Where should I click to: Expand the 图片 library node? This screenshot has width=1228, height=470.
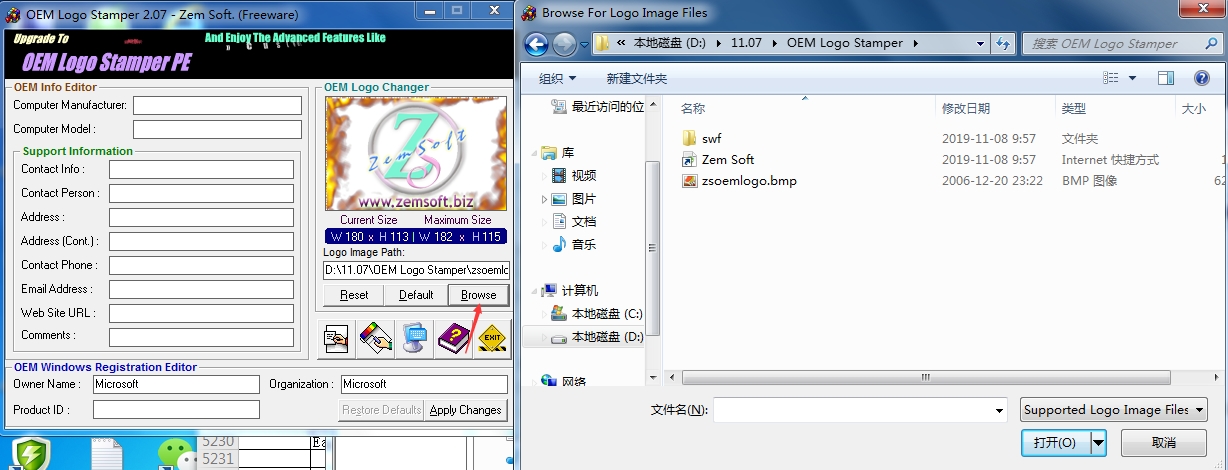[545, 199]
